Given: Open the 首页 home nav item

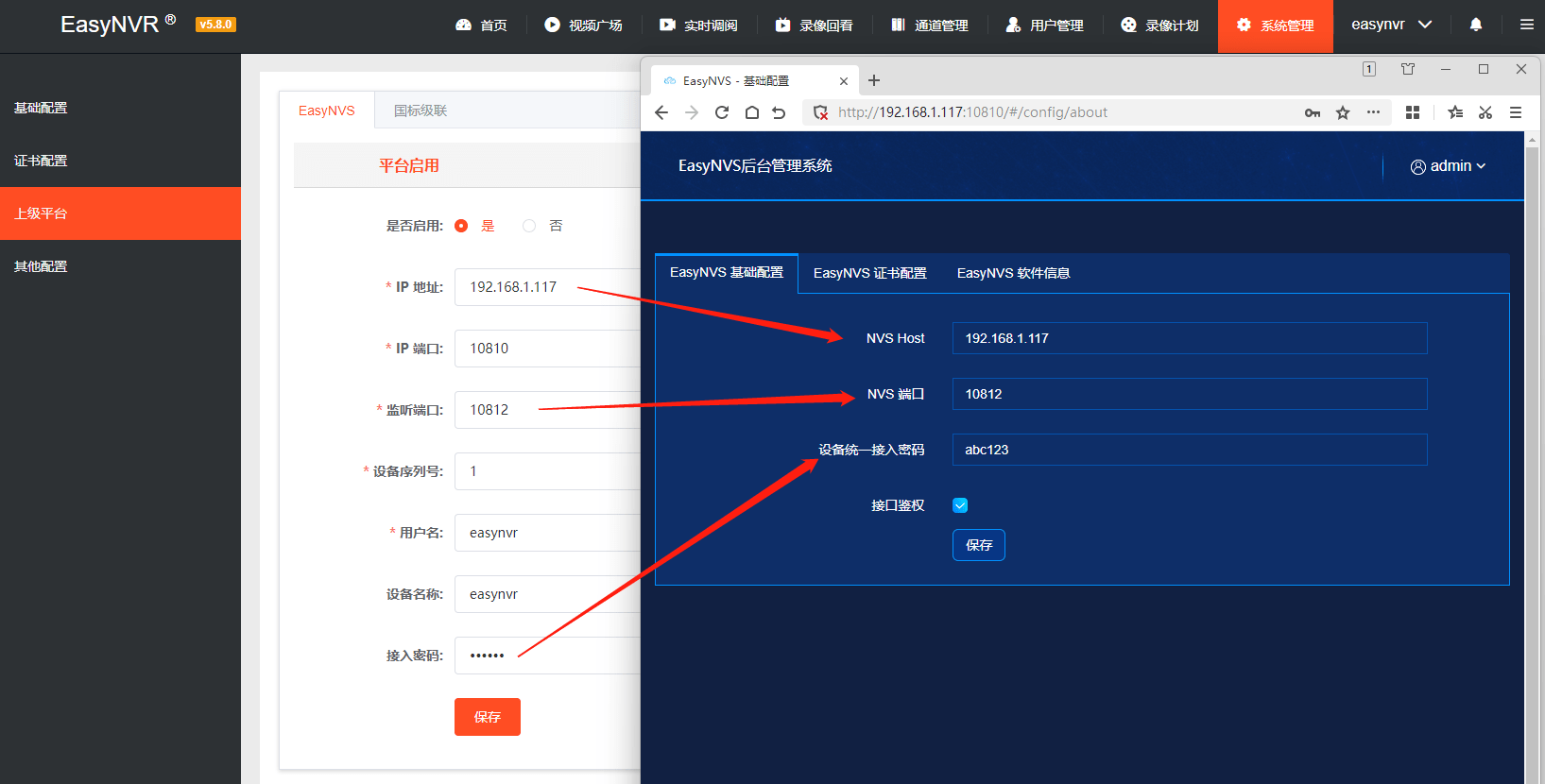Looking at the screenshot, I should click(481, 26).
